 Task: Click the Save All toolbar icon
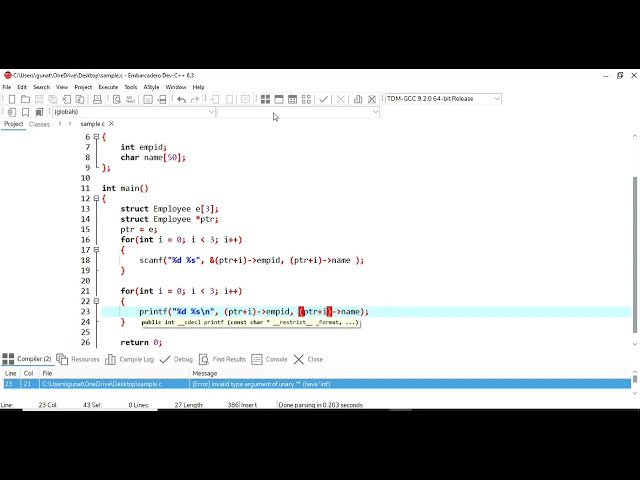coord(53,99)
